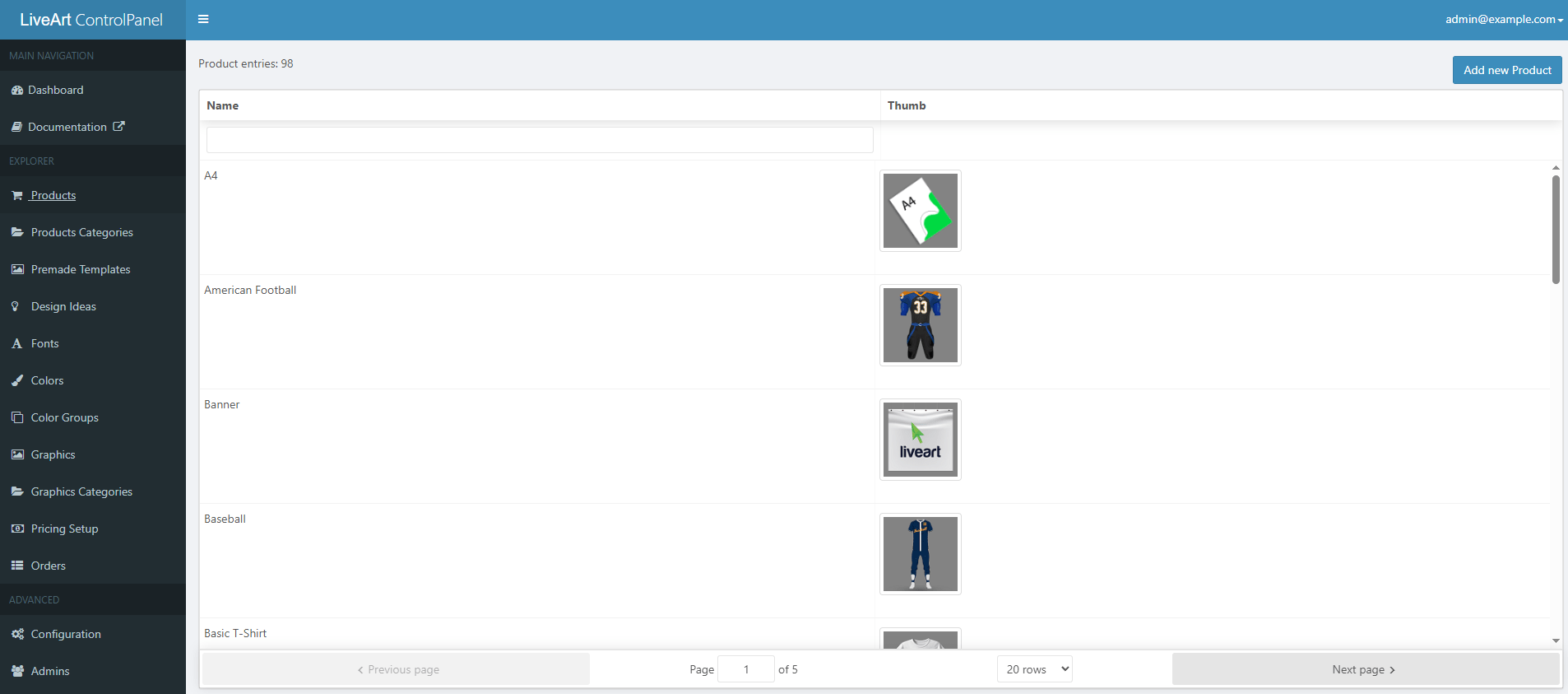Click the LiveArt ControlPanel logo link
This screenshot has height=694, width=1568.
(x=91, y=20)
